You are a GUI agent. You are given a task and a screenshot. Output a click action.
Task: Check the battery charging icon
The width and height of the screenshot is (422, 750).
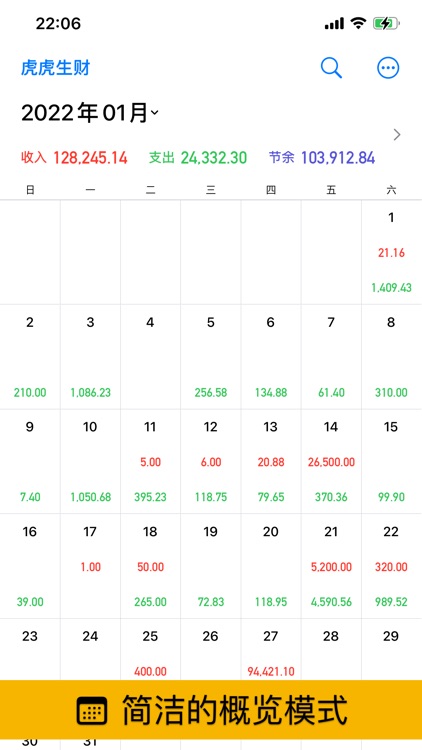387,23
